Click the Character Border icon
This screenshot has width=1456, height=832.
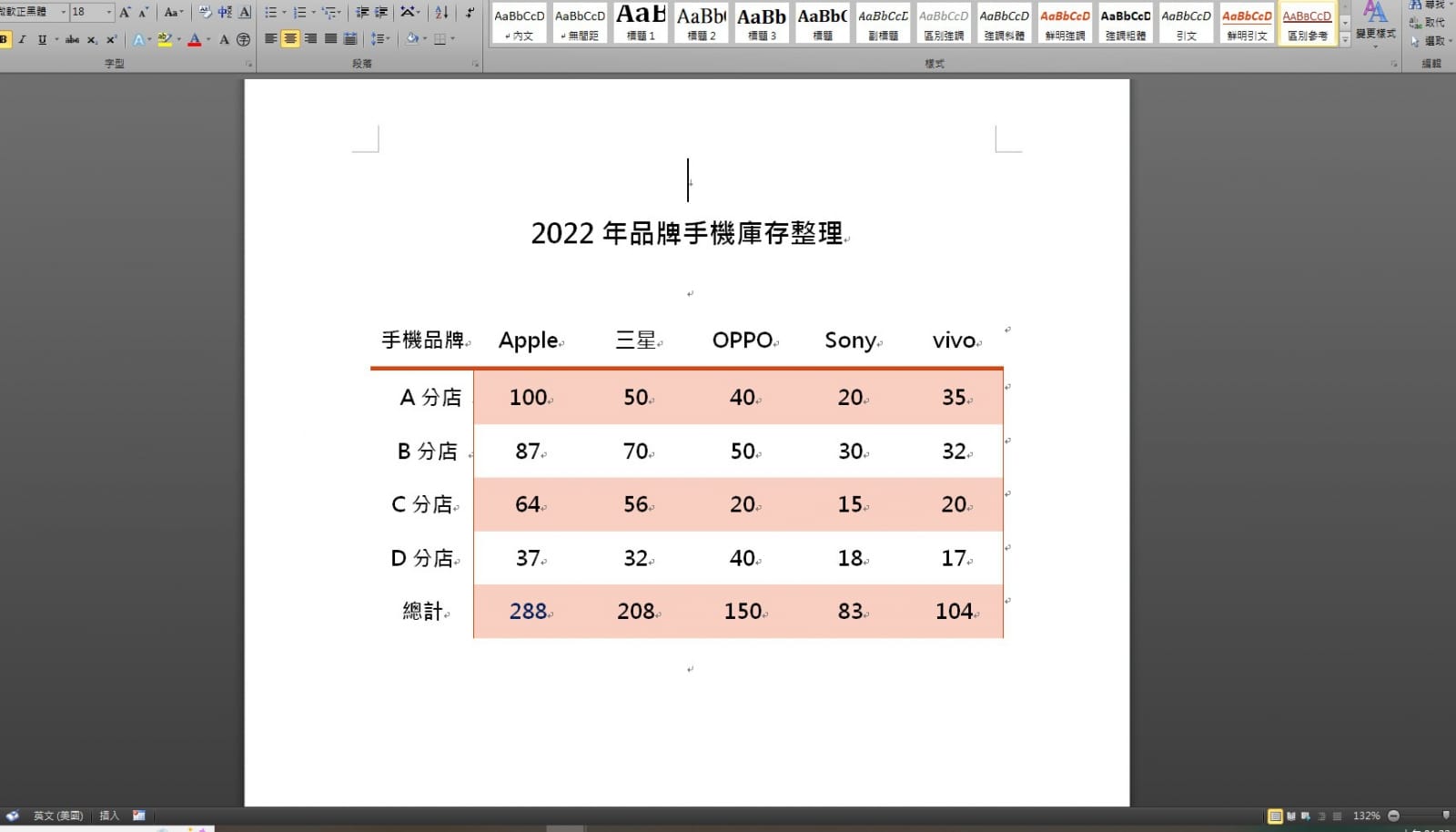pos(245,12)
